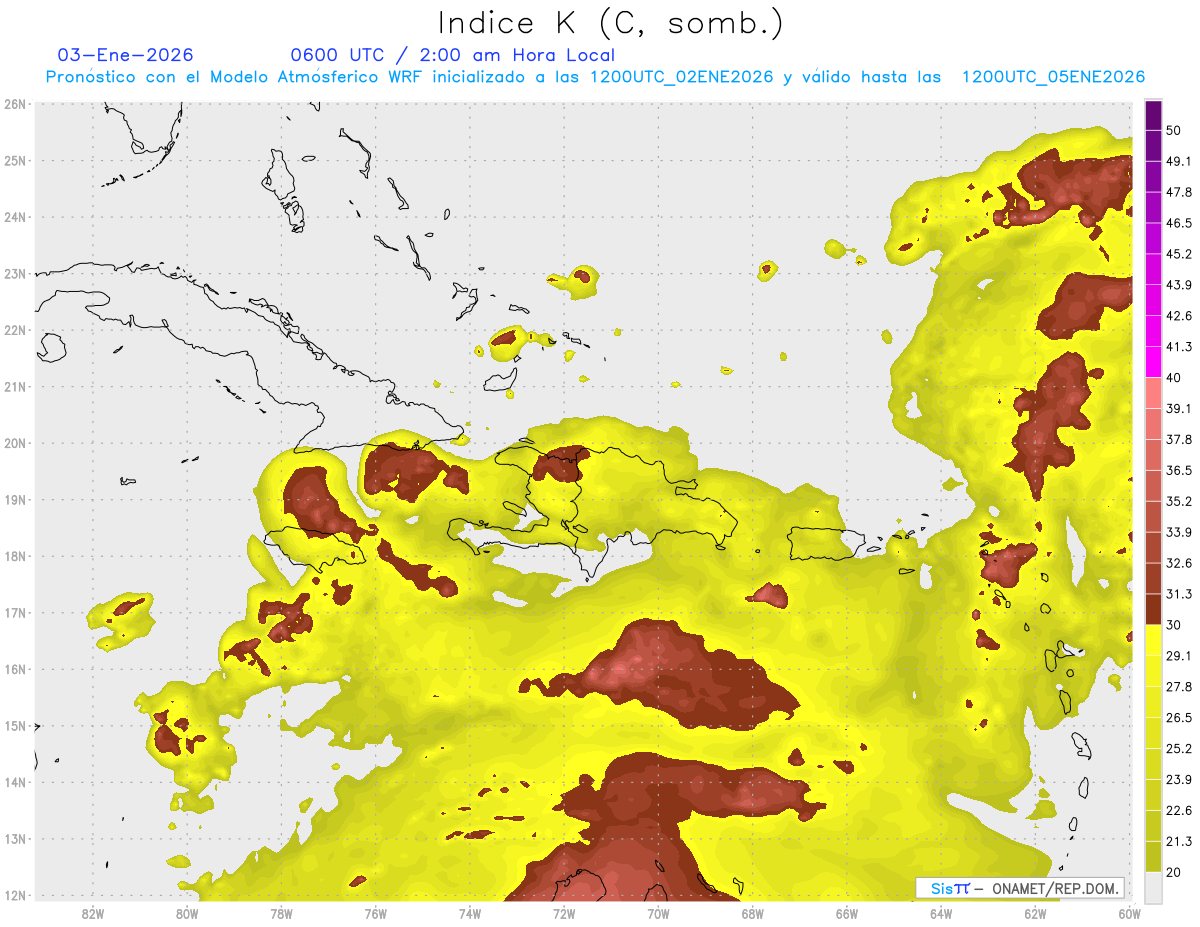Click the 18N latitude label
Viewport: 1200px width, 927px height.
pyautogui.click(x=15, y=556)
